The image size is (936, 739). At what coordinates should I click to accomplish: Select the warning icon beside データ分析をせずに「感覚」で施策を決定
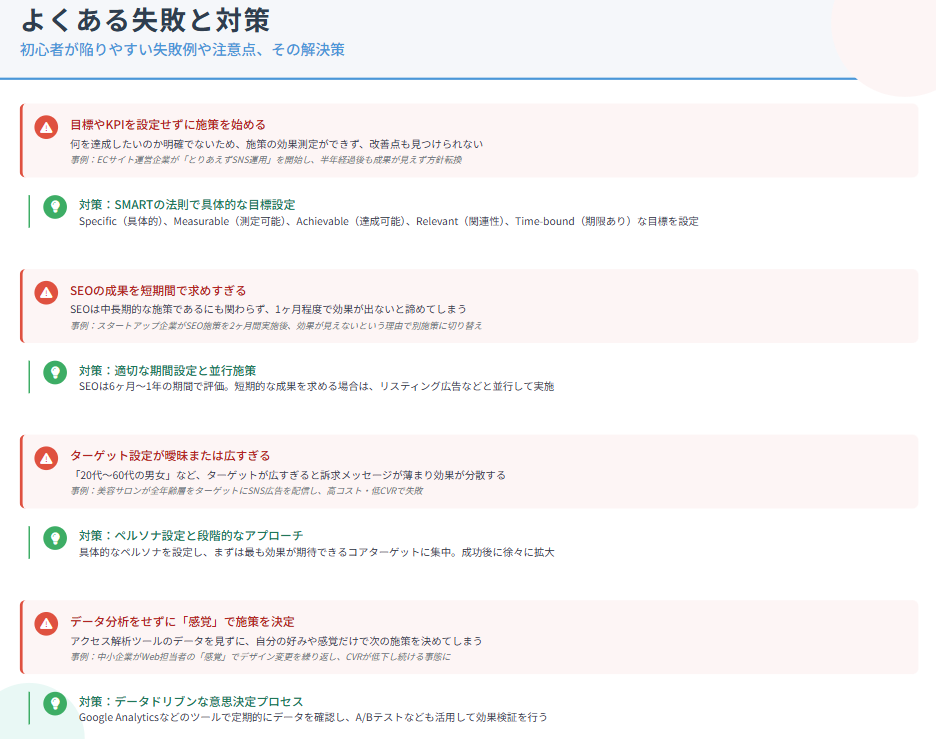coord(46,623)
